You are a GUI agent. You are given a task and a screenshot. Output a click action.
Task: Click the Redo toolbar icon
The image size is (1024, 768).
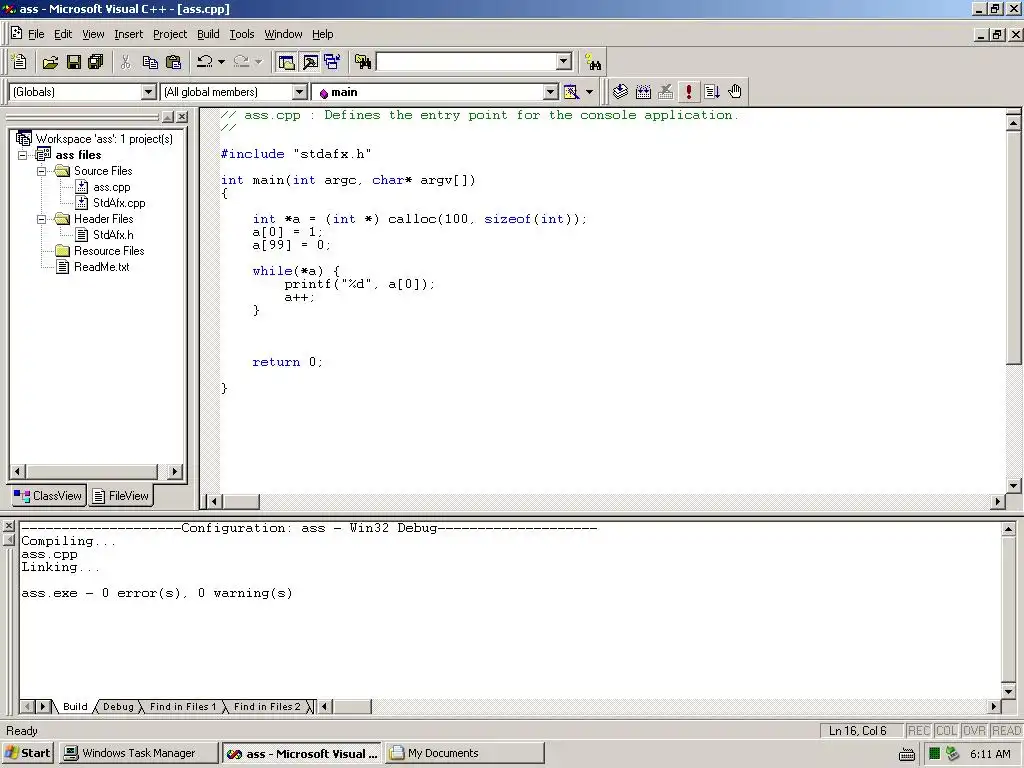[x=241, y=62]
